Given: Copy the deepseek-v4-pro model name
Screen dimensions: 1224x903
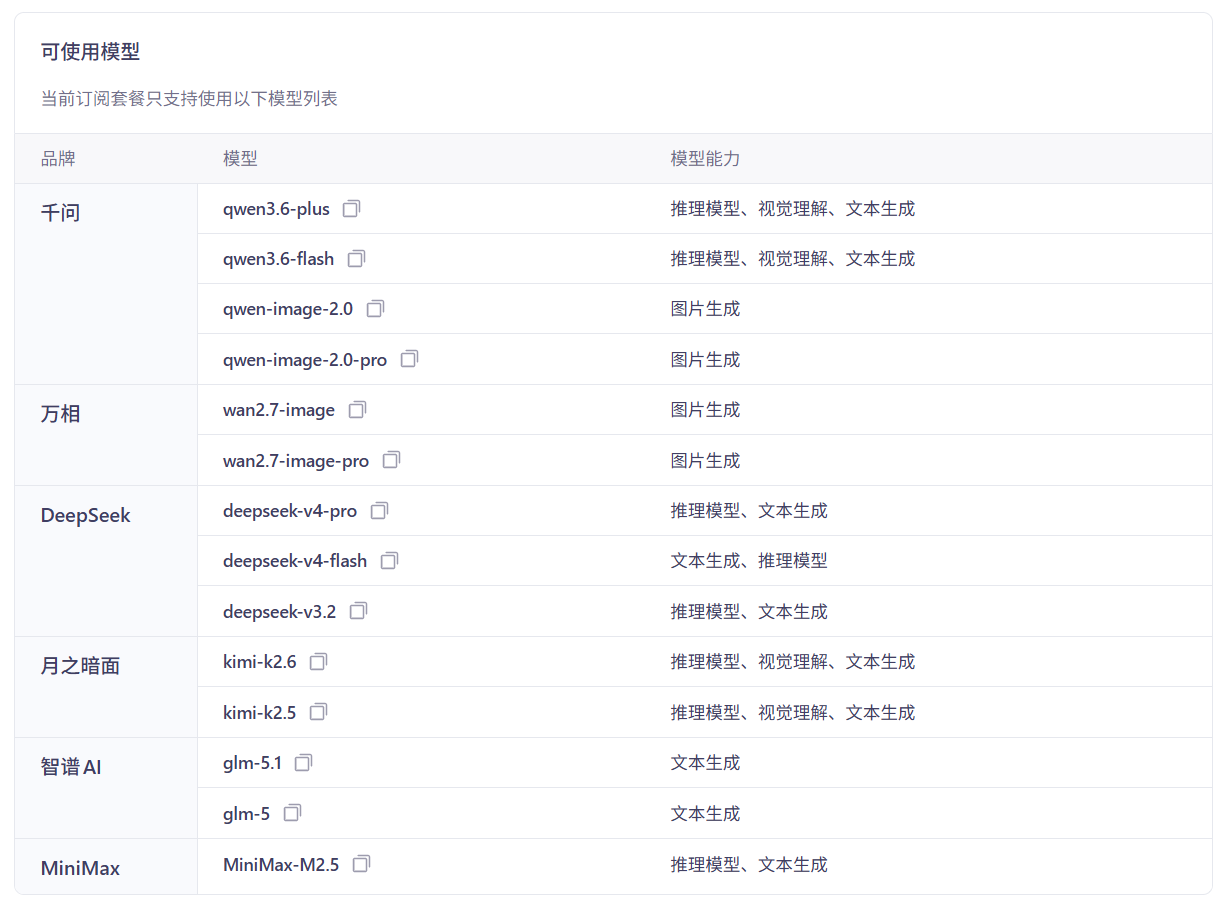Looking at the screenshot, I should pos(379,511).
